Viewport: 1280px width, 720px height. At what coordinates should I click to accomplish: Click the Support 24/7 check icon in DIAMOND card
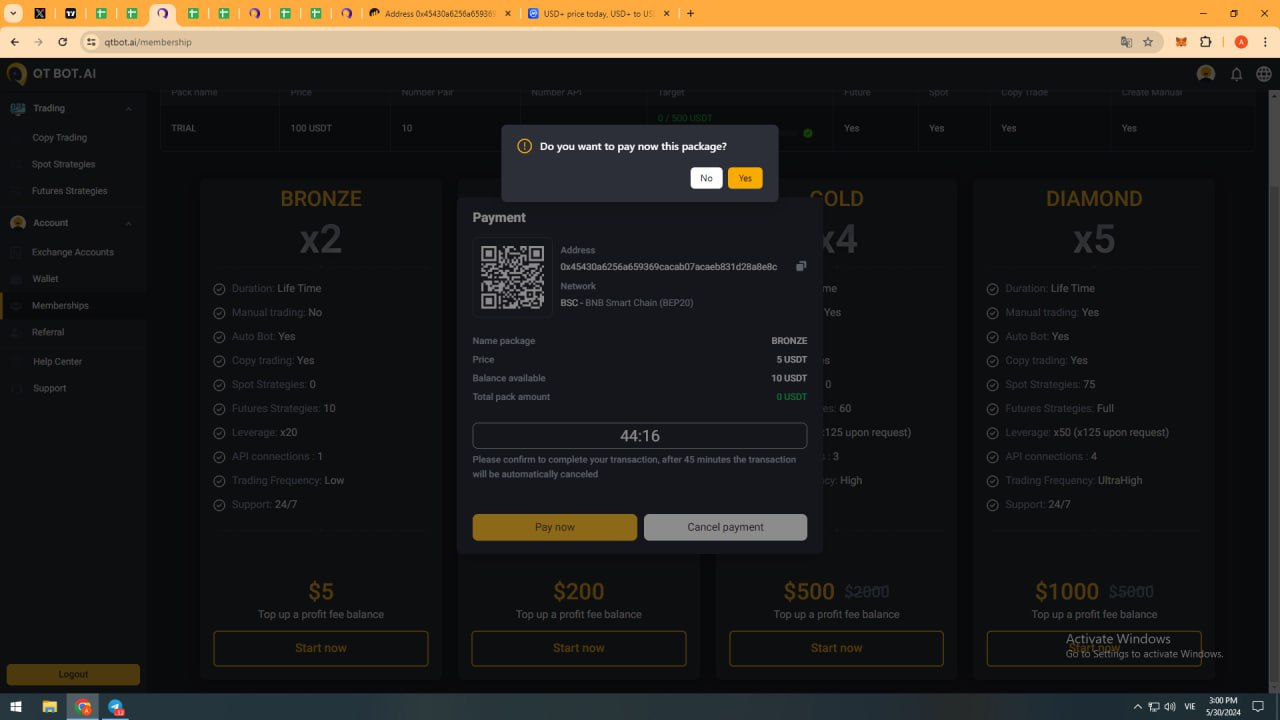(993, 505)
